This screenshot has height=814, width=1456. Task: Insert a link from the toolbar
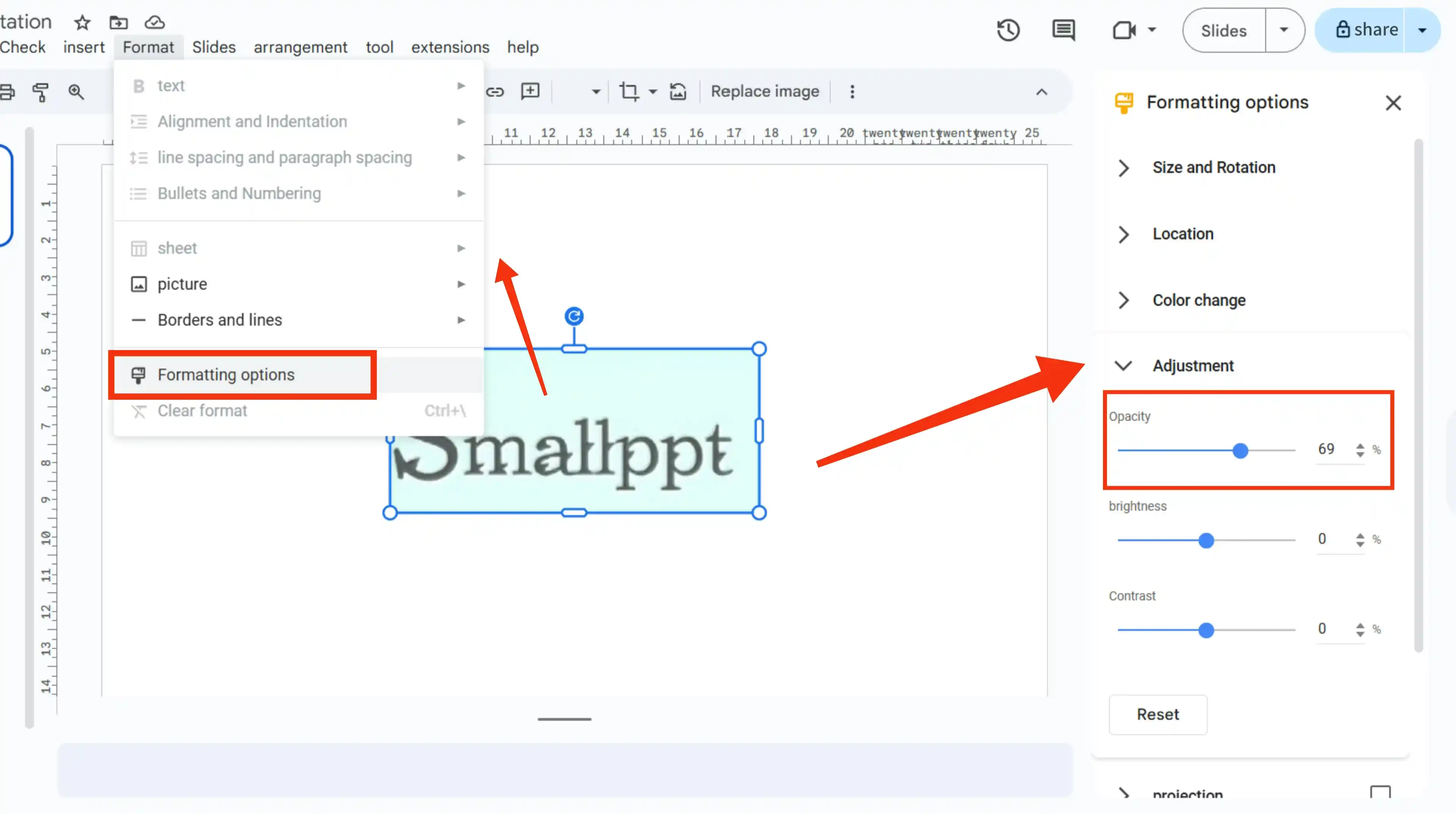tap(495, 91)
